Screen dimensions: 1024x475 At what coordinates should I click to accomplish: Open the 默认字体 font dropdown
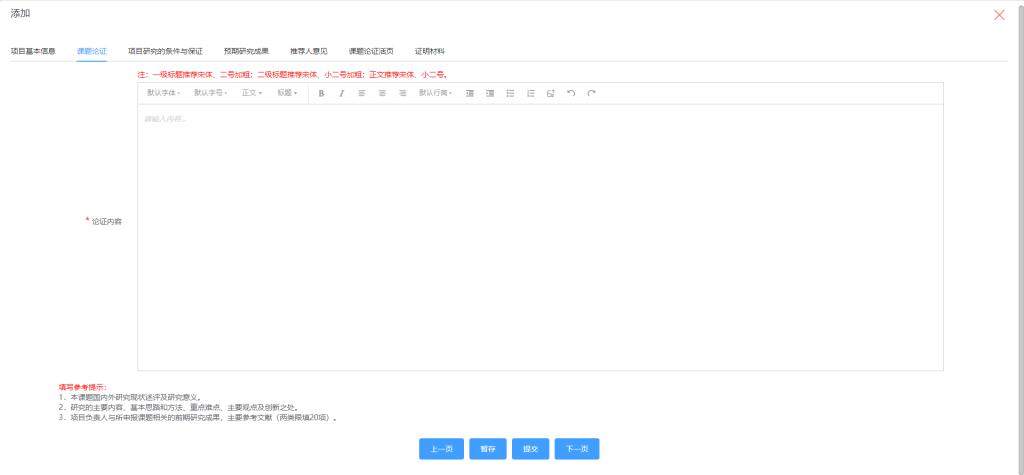pos(163,93)
